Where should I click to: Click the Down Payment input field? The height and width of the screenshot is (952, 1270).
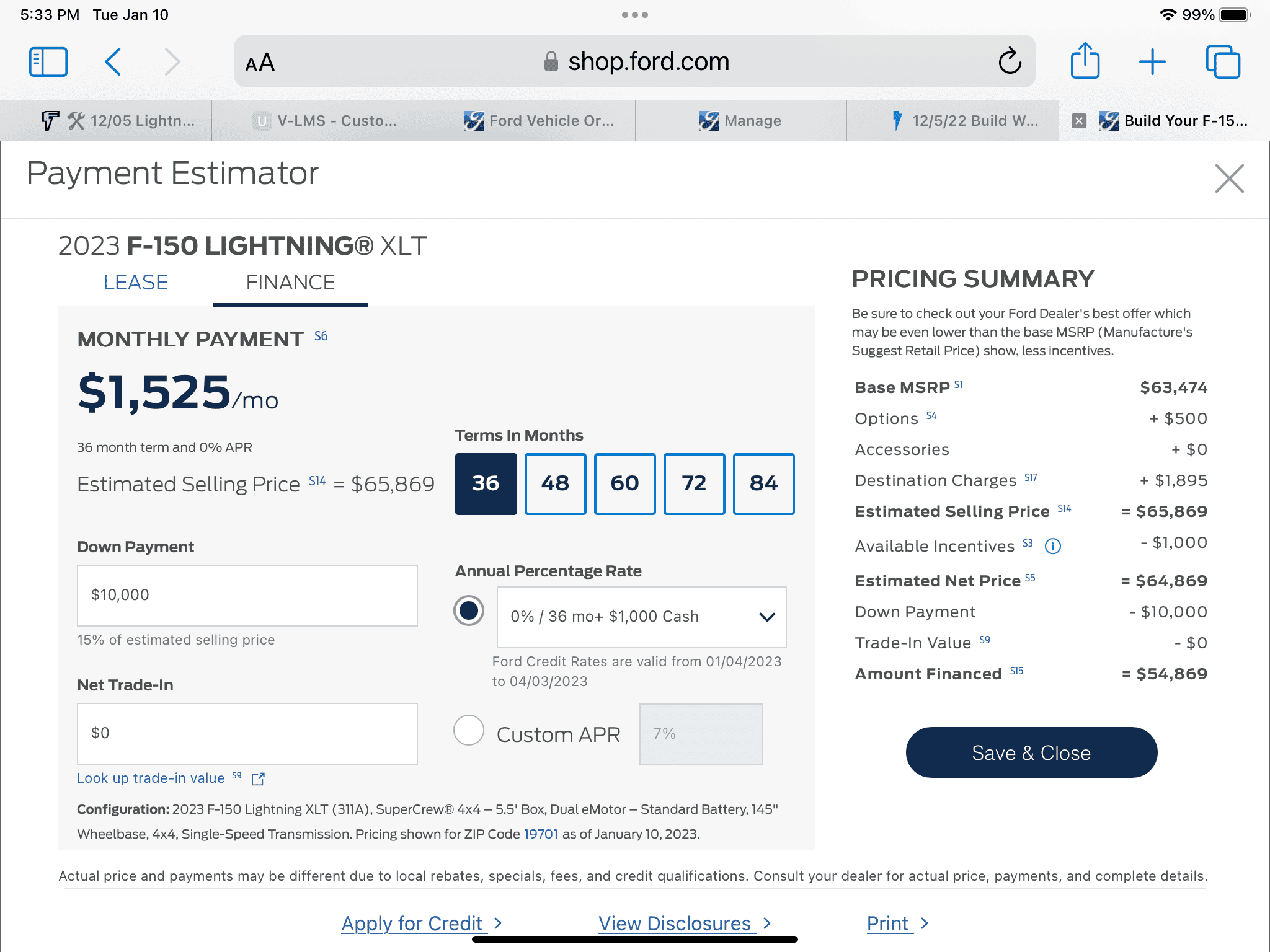247,595
